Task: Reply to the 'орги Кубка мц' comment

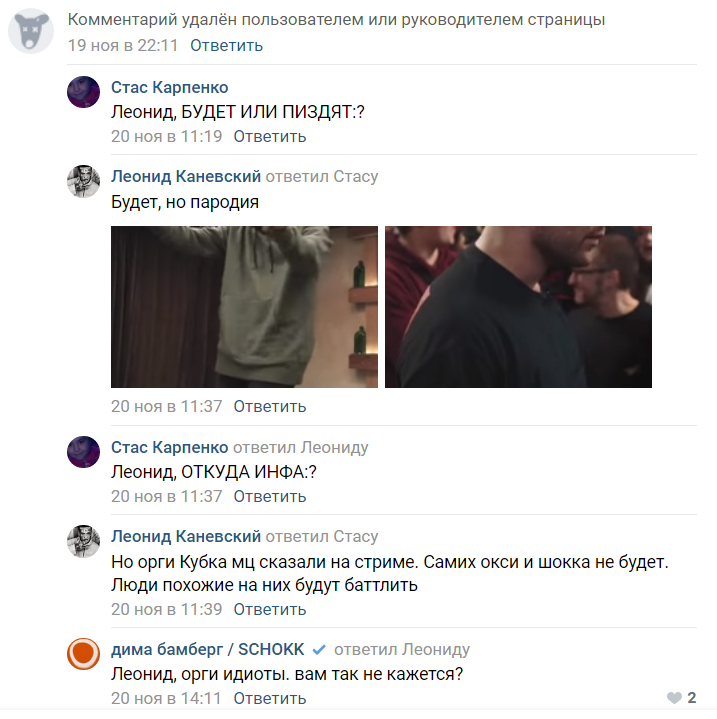Action: pos(270,609)
